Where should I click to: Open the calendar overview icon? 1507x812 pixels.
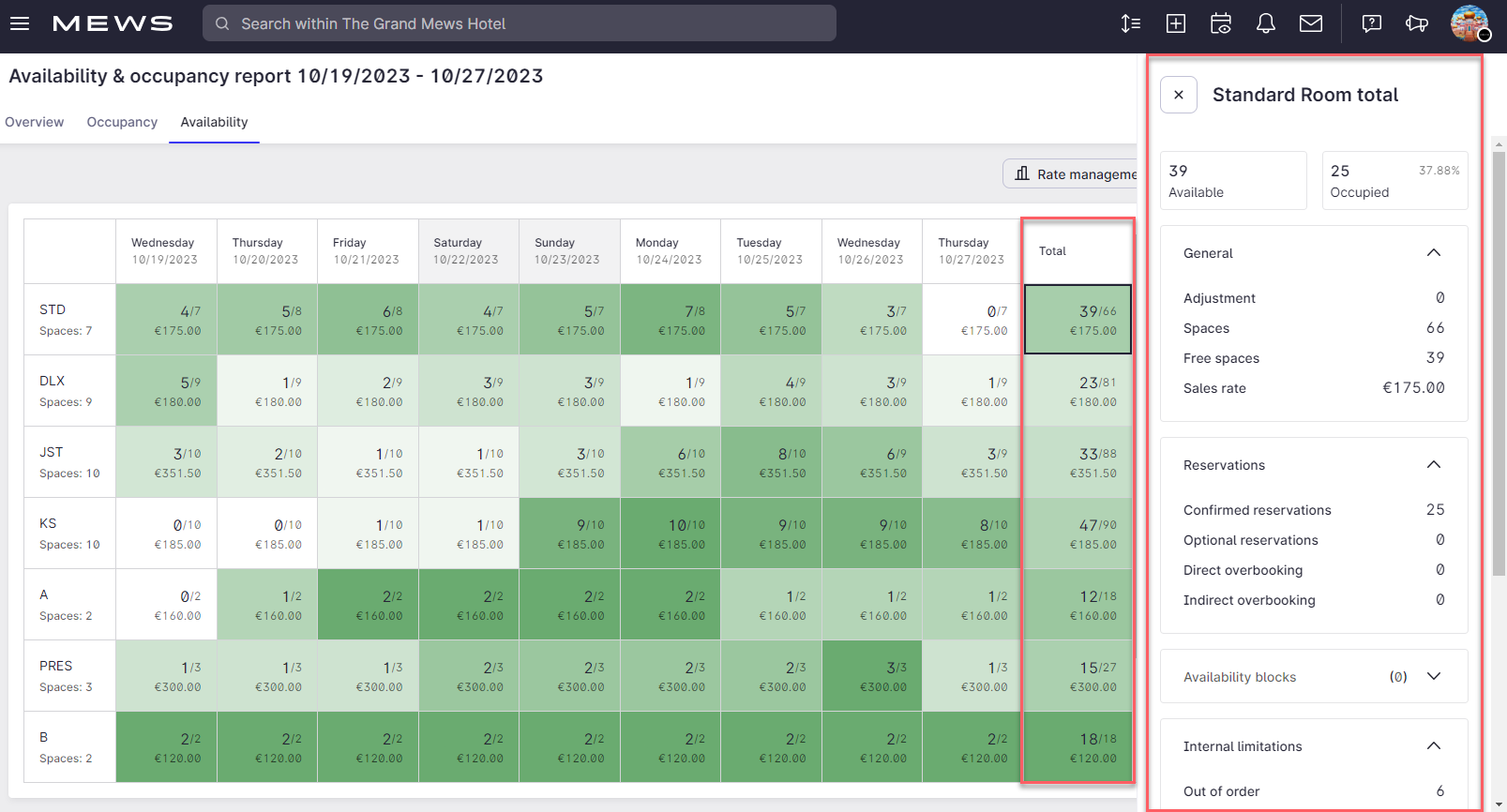(x=1221, y=23)
